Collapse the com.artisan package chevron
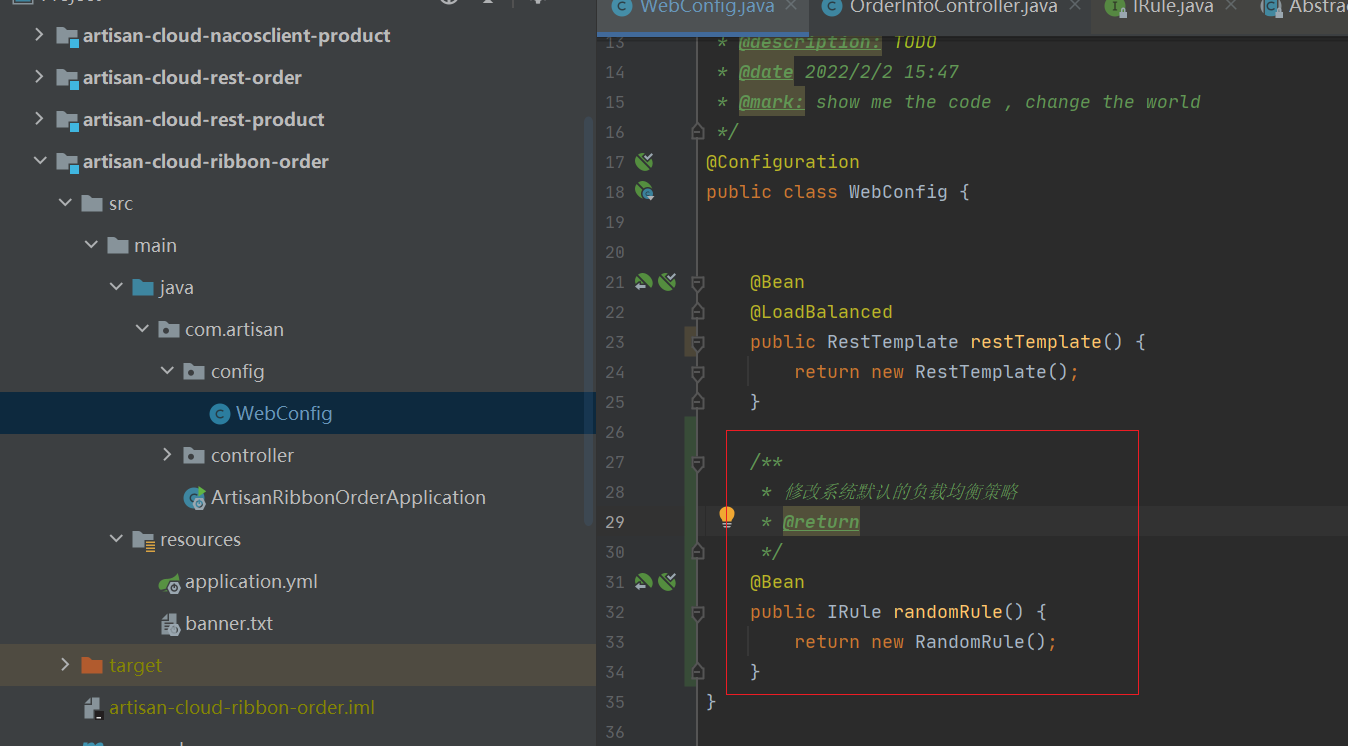This screenshot has height=746, width=1348. pos(142,329)
